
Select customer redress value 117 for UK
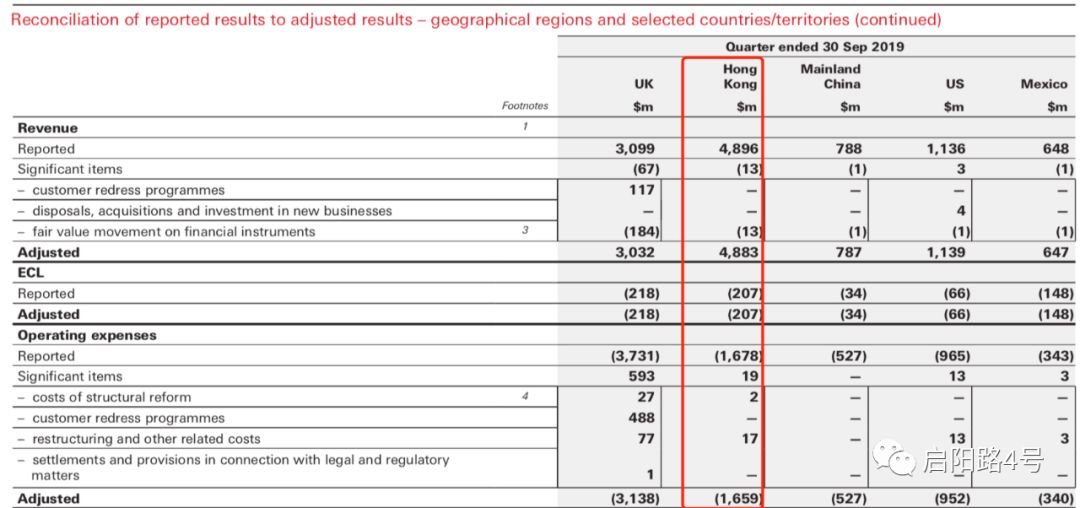point(640,189)
